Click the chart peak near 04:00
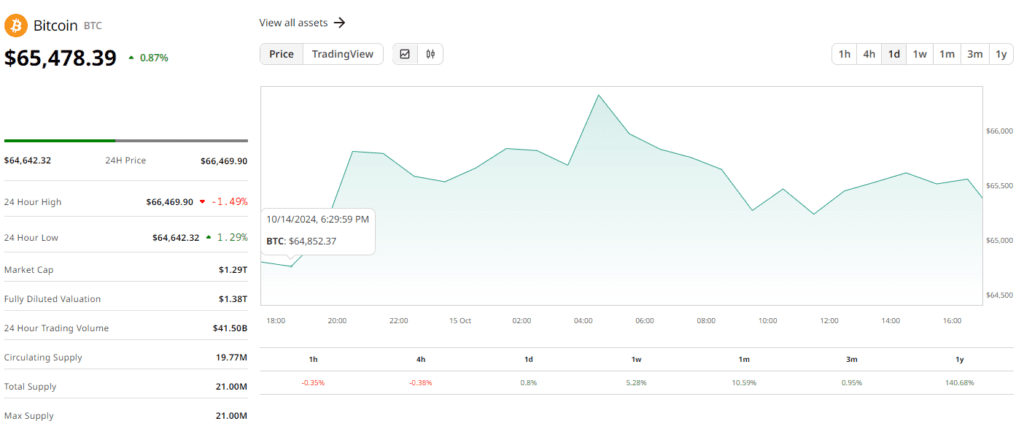The height and width of the screenshot is (421, 1024). click(599, 95)
